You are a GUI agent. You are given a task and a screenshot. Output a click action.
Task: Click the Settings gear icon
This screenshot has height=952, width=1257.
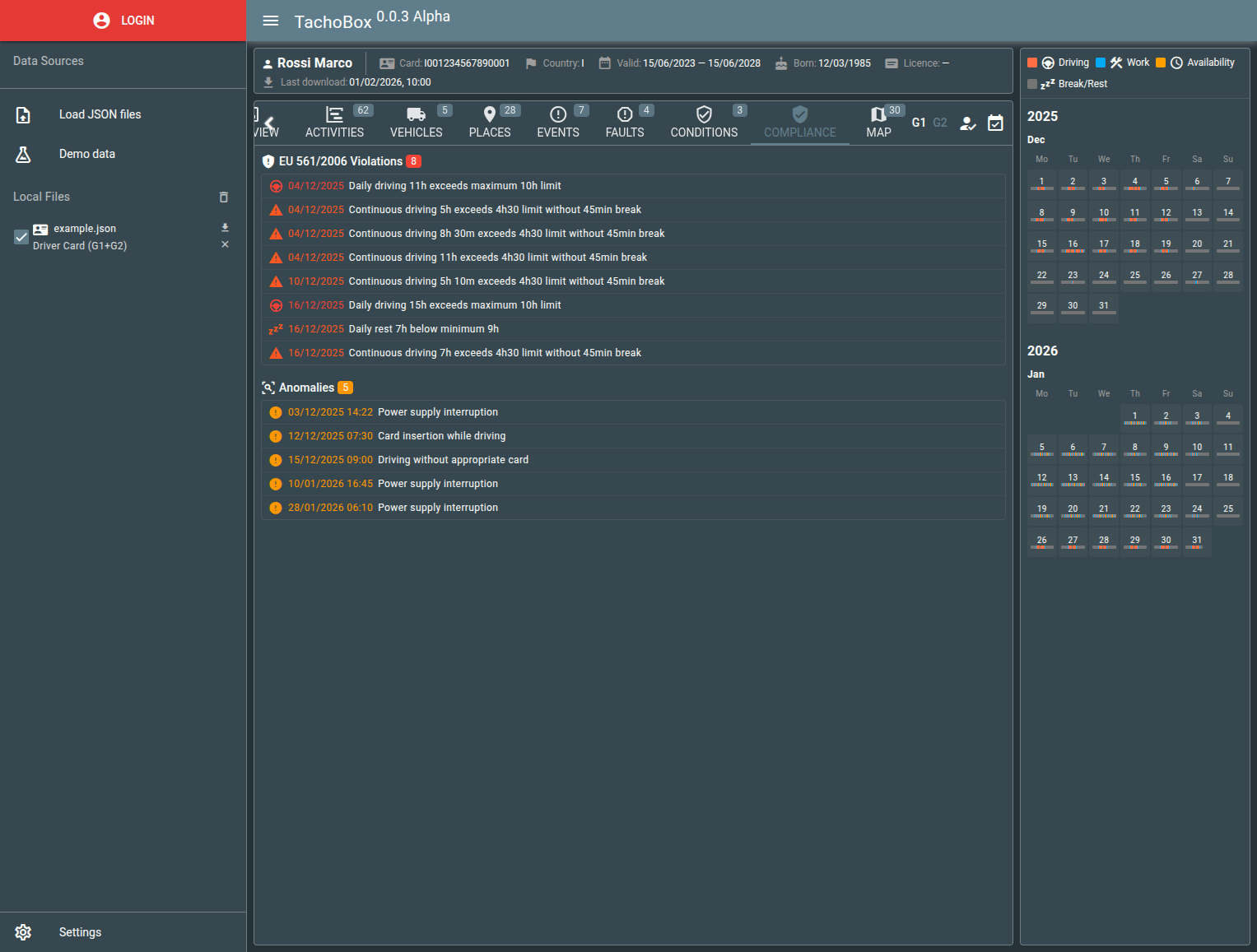tap(23, 932)
